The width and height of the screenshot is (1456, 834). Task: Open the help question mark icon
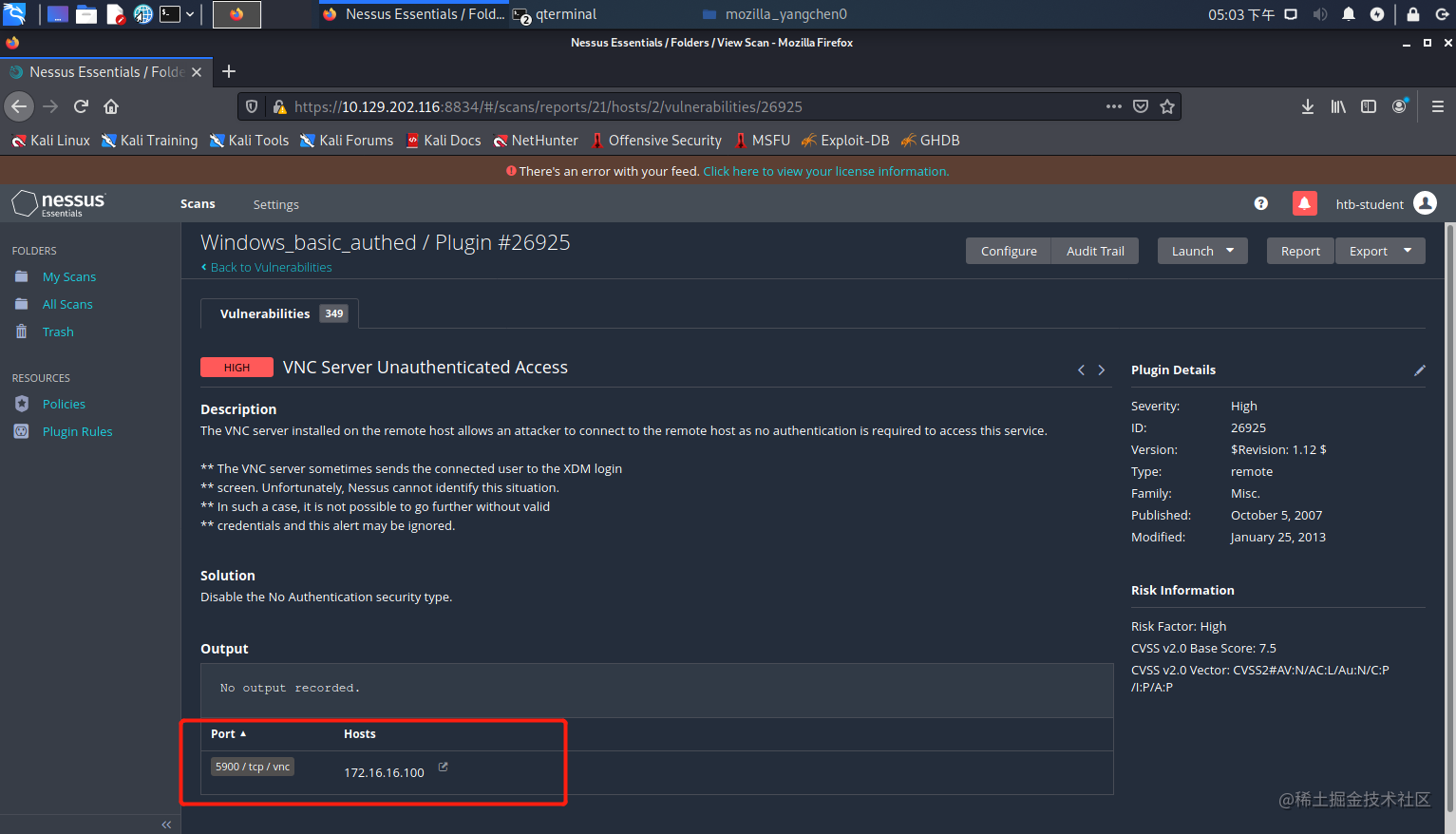(1261, 203)
